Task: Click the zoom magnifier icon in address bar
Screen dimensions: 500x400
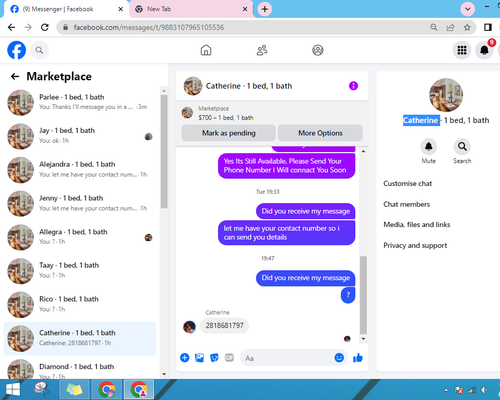Action: pyautogui.click(x=434, y=27)
